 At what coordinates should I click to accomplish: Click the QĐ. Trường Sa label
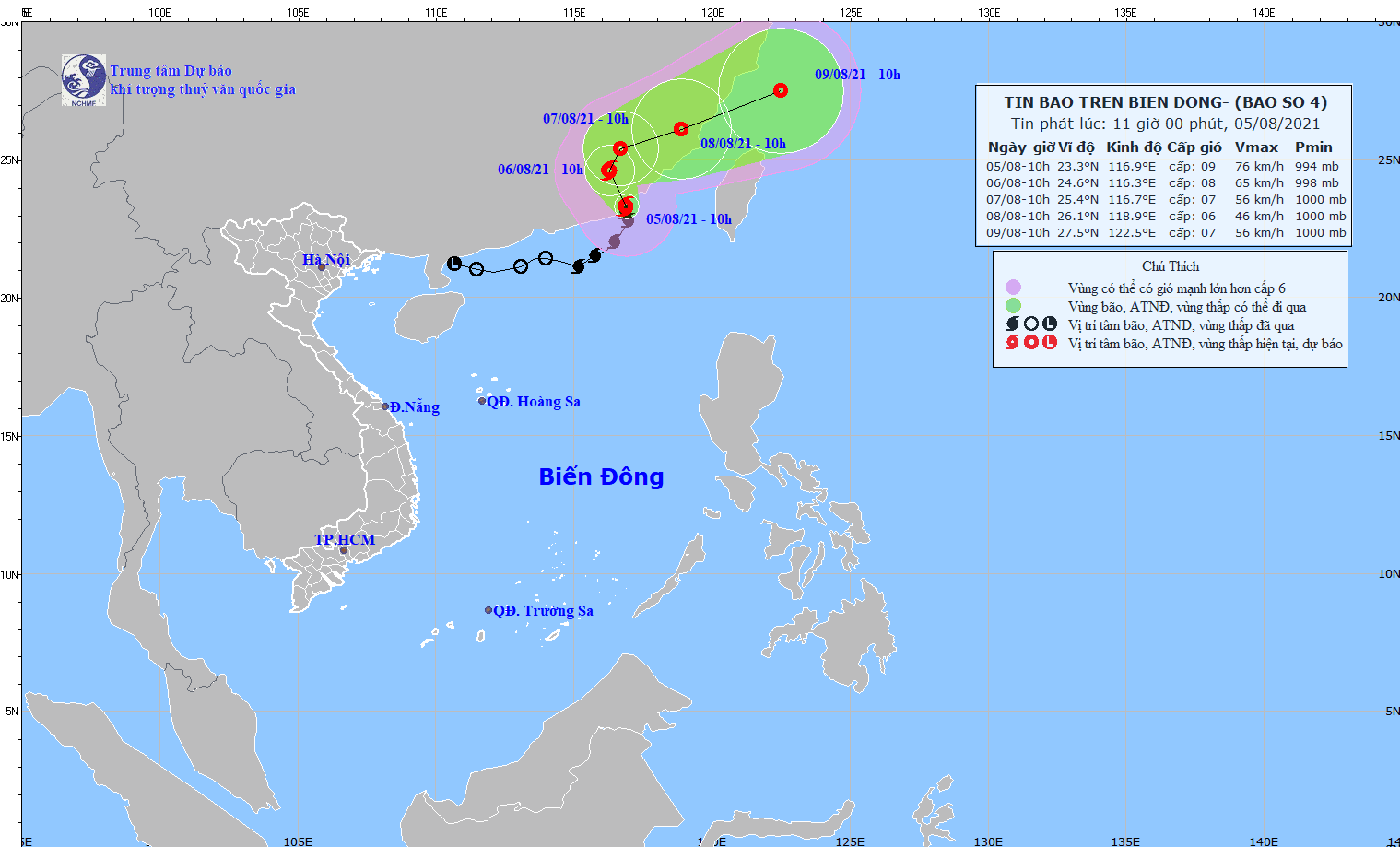coord(543,610)
